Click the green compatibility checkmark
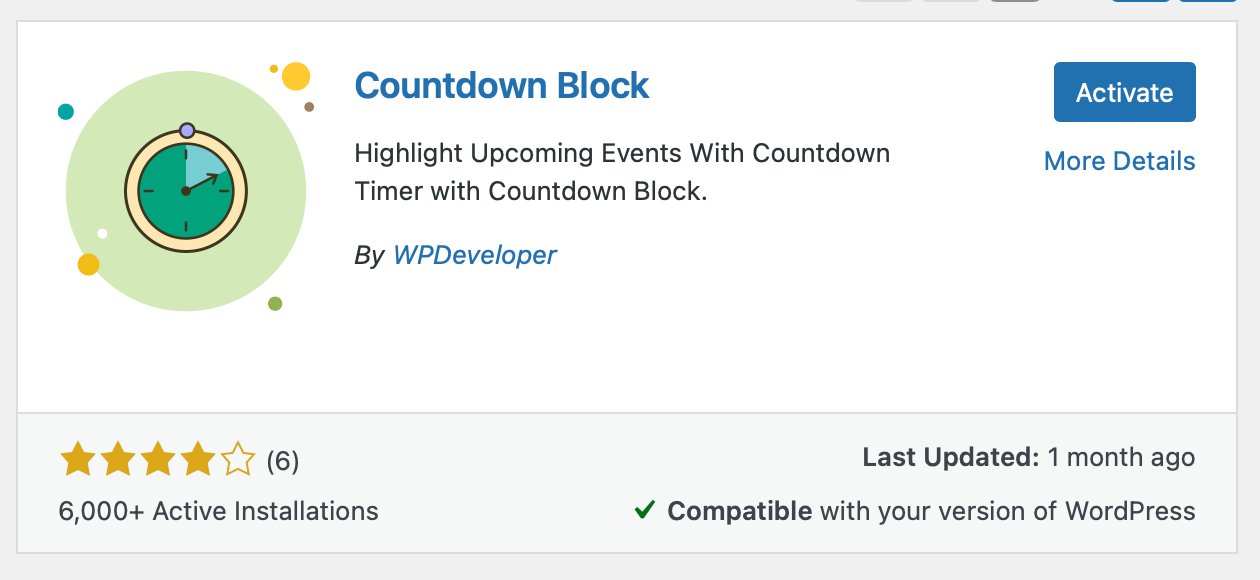 click(x=648, y=510)
